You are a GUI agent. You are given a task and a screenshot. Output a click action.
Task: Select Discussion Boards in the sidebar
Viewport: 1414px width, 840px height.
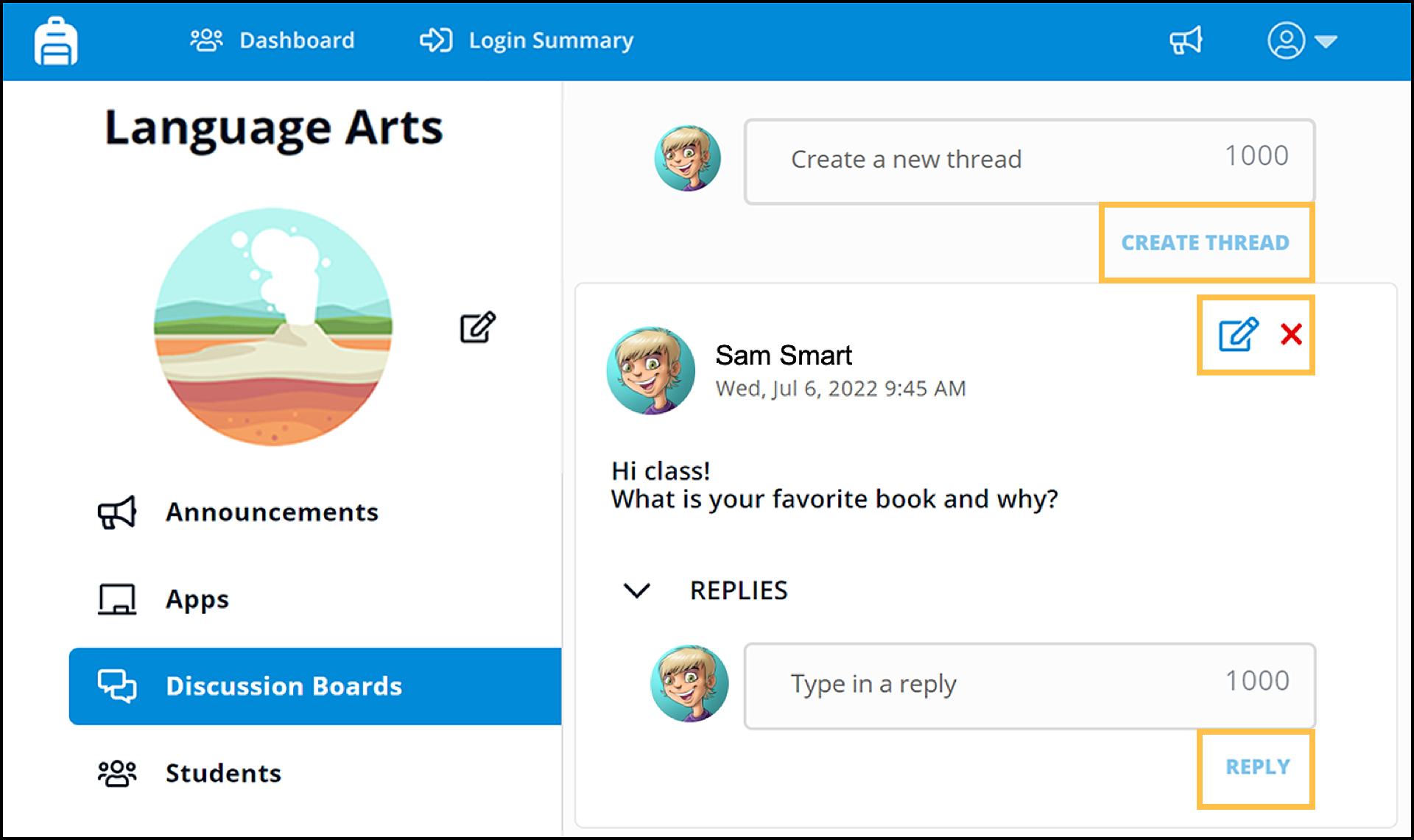315,686
